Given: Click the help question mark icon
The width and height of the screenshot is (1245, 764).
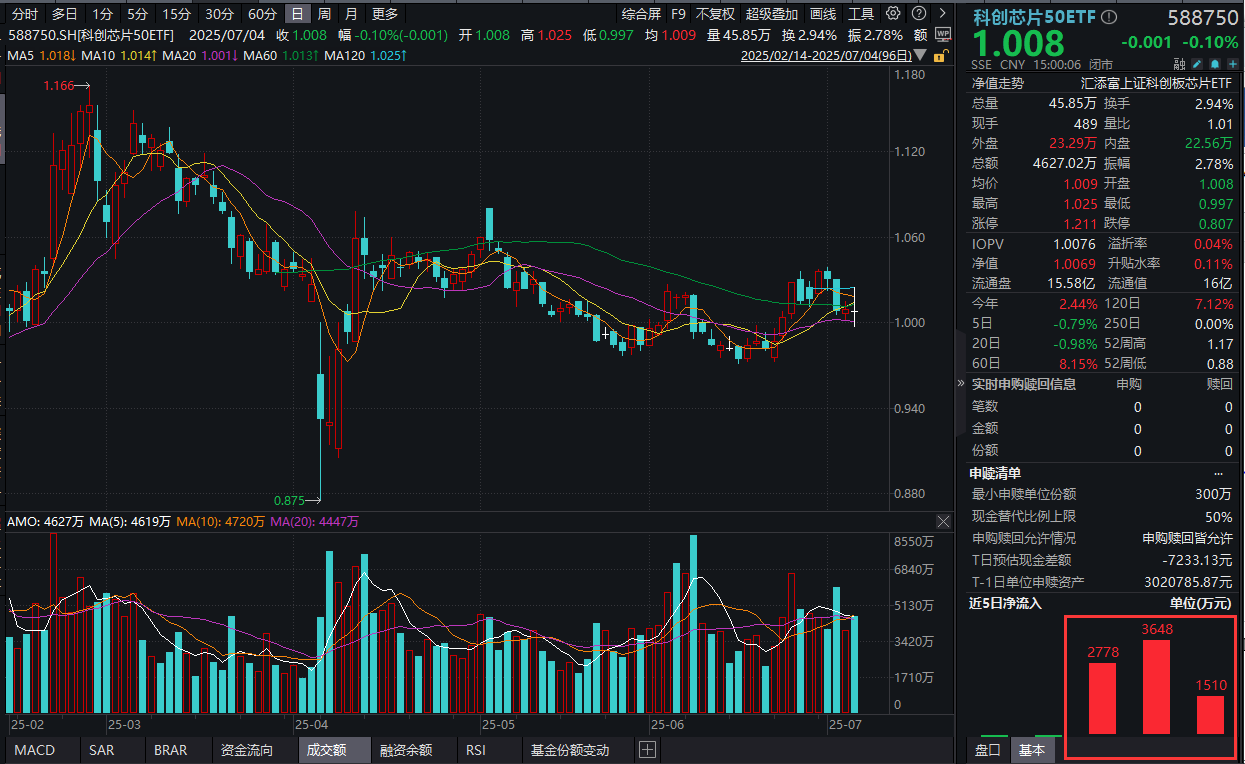Looking at the screenshot, I should (x=917, y=14).
